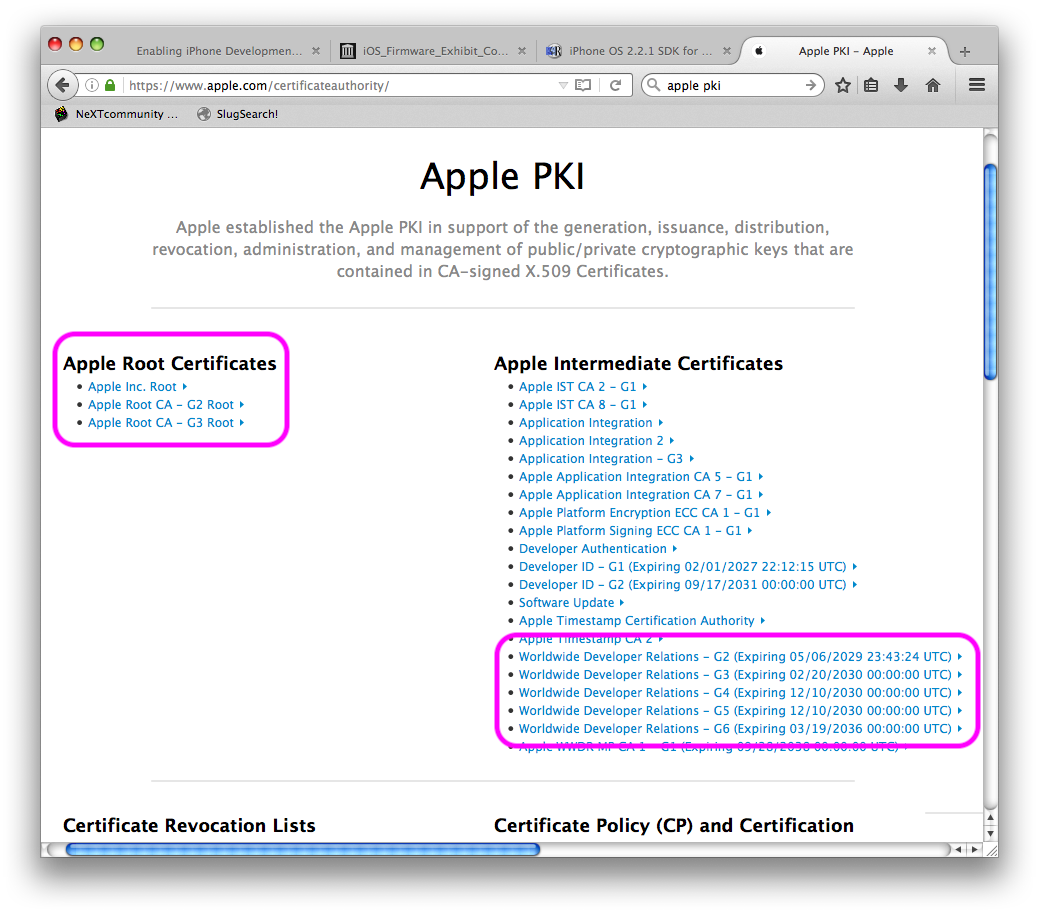Open a new tab with plus button
The height and width of the screenshot is (913, 1039).
965,51
